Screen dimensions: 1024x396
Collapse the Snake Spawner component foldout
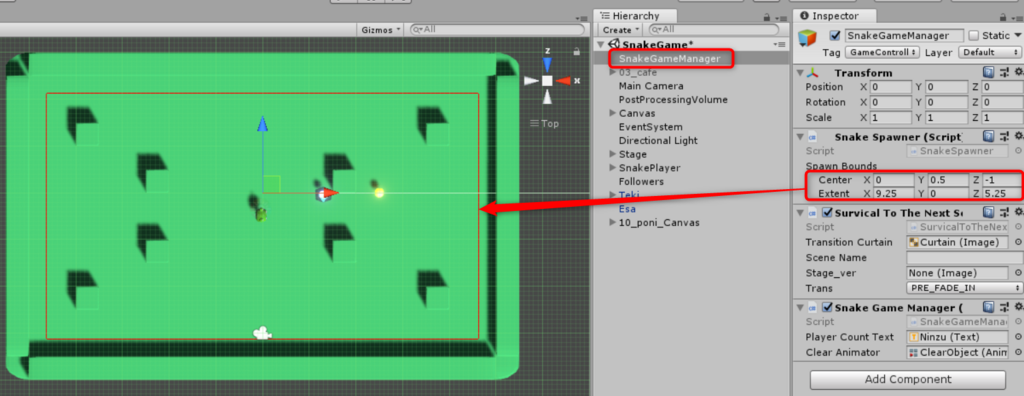[x=800, y=137]
